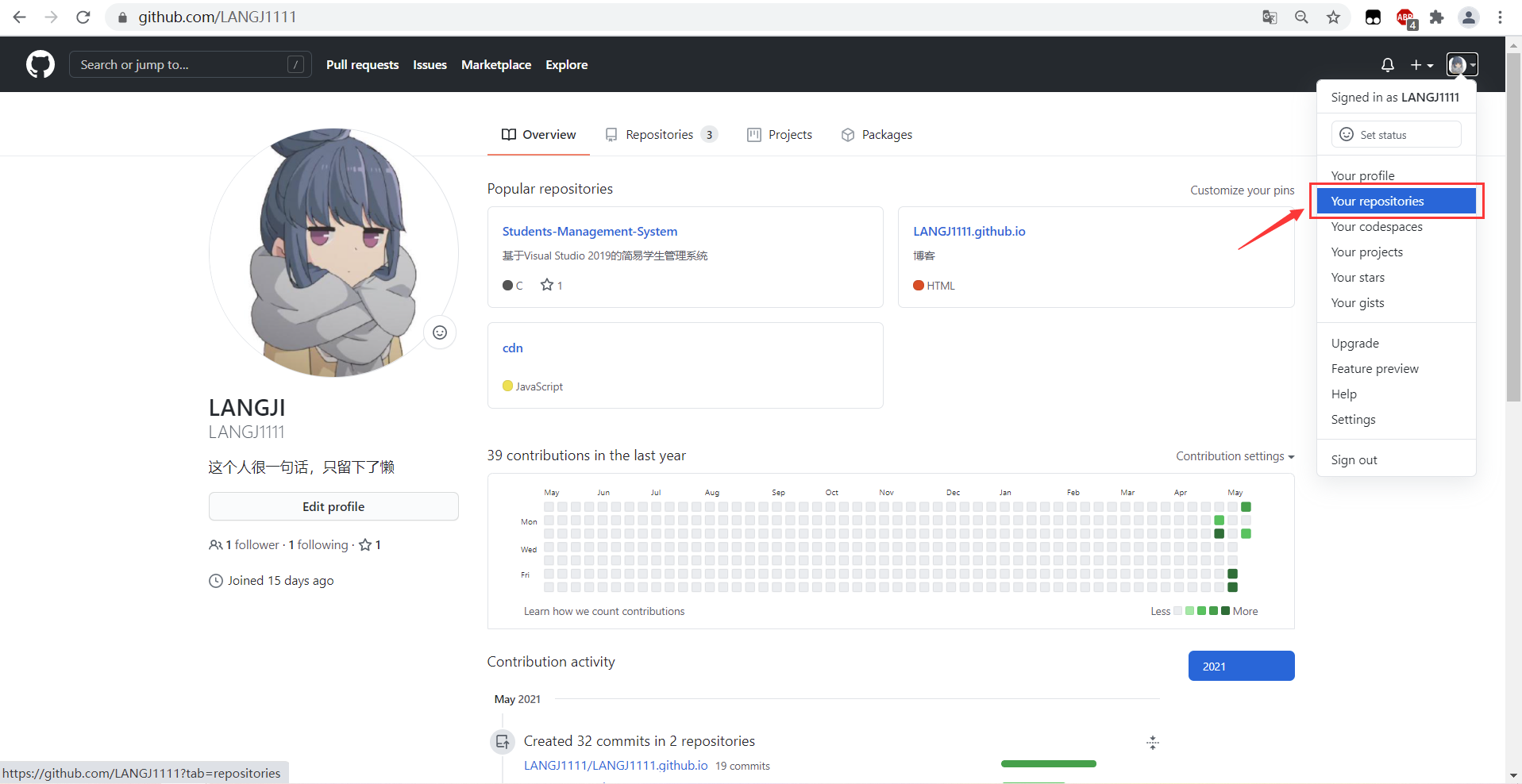Open Feature preview from menu
This screenshot has height=784, width=1522.
(x=1397, y=368)
